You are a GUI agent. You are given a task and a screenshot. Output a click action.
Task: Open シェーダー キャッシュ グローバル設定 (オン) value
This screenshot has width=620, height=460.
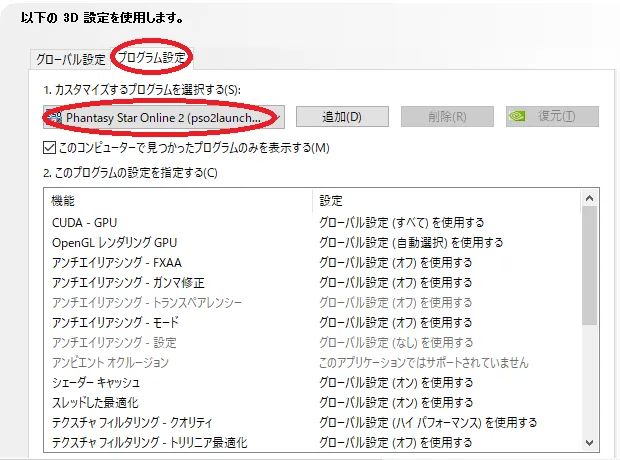(x=396, y=382)
